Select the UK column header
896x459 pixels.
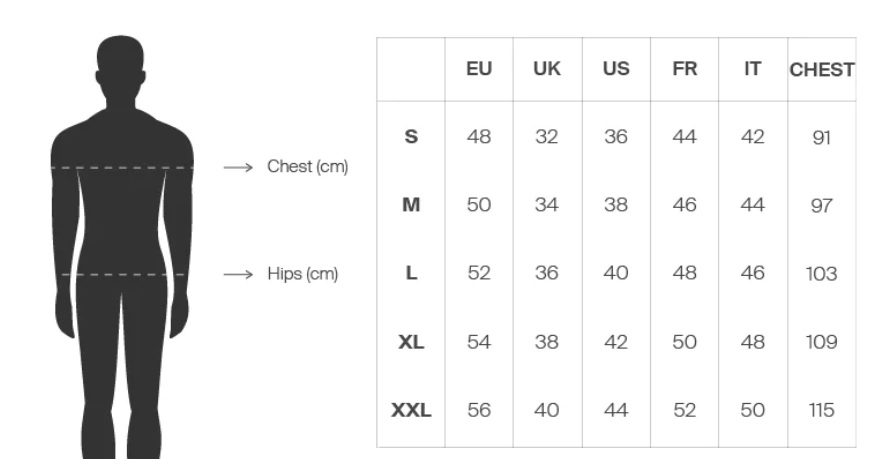click(x=547, y=70)
